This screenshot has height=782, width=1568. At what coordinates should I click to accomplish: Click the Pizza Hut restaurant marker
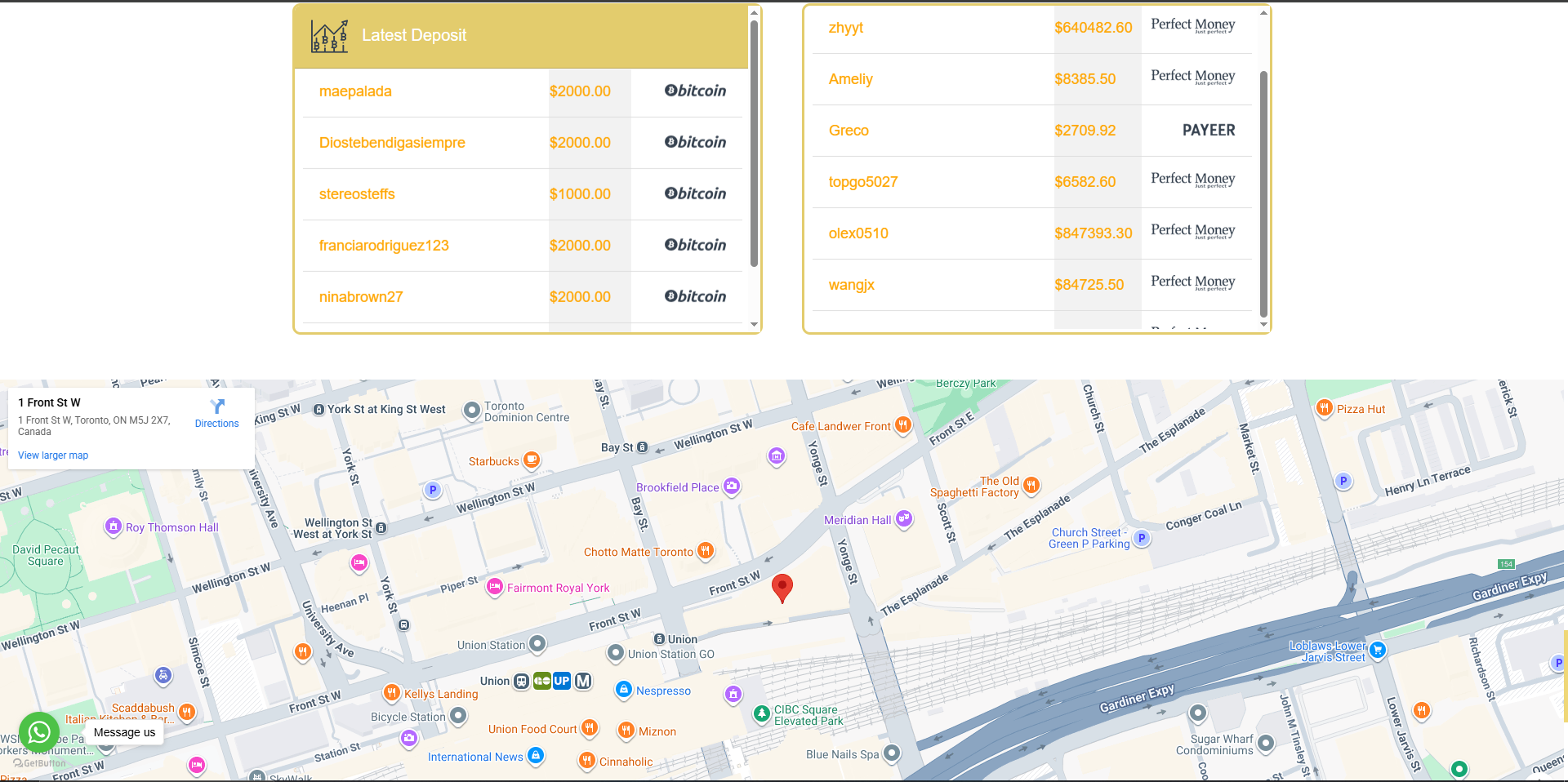1324,408
